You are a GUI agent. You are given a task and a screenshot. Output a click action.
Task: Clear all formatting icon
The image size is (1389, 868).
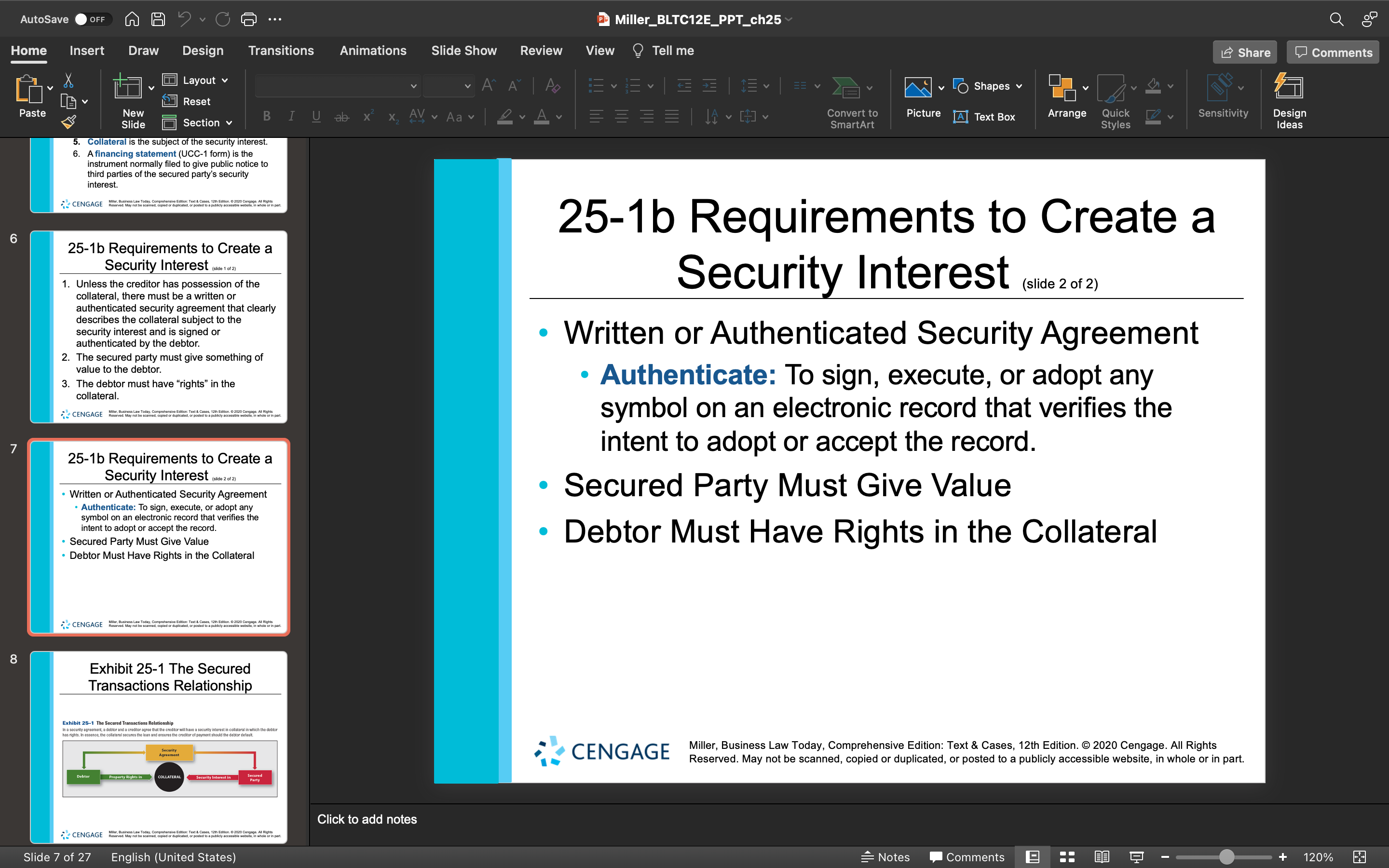pos(552,85)
